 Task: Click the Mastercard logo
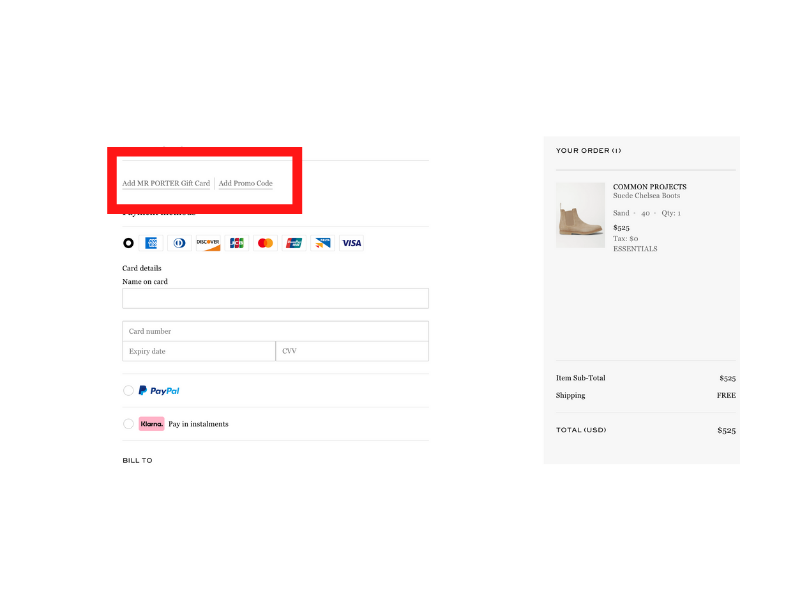[x=265, y=243]
